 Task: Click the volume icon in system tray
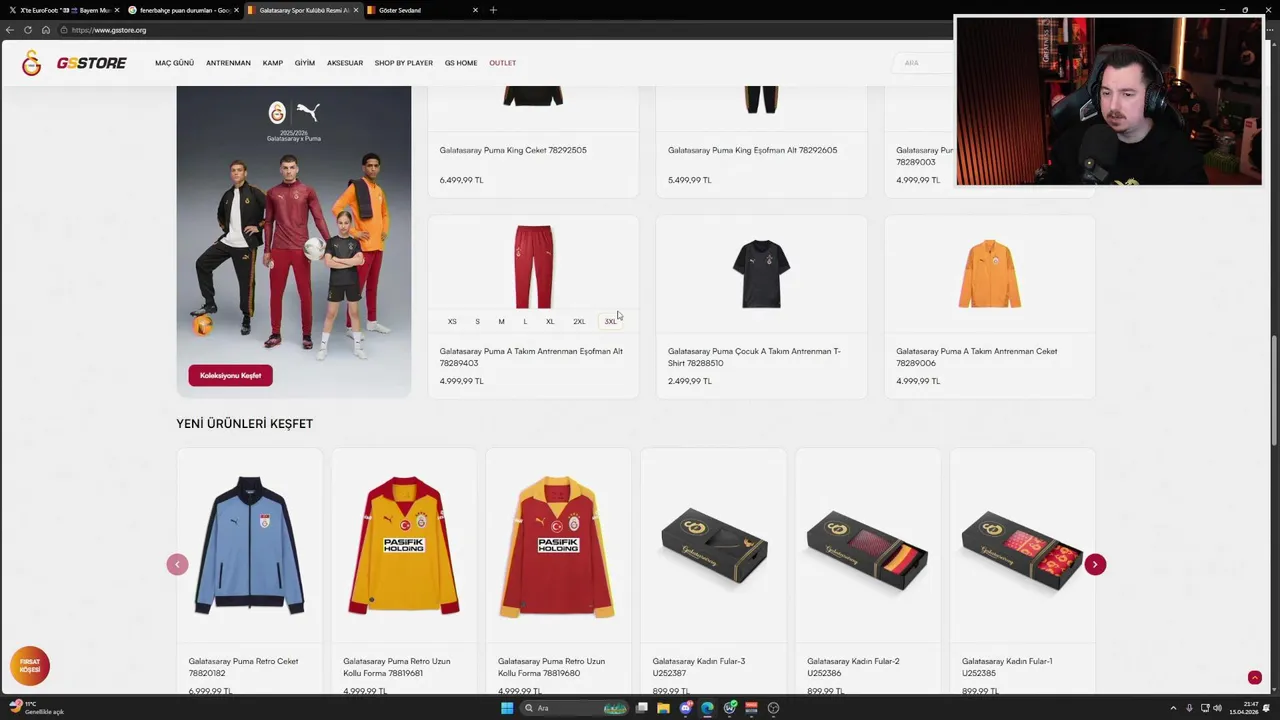(1217, 708)
